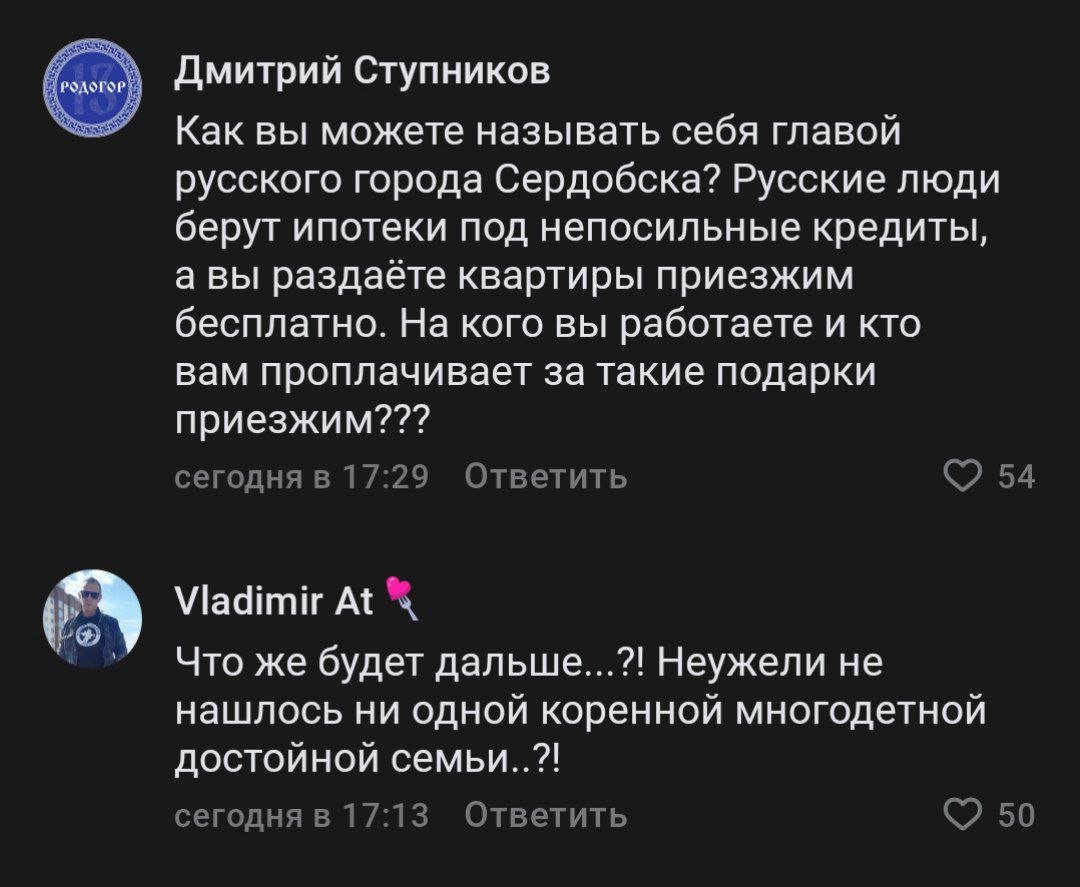Open Vladimir At's profile photo

click(x=92, y=619)
